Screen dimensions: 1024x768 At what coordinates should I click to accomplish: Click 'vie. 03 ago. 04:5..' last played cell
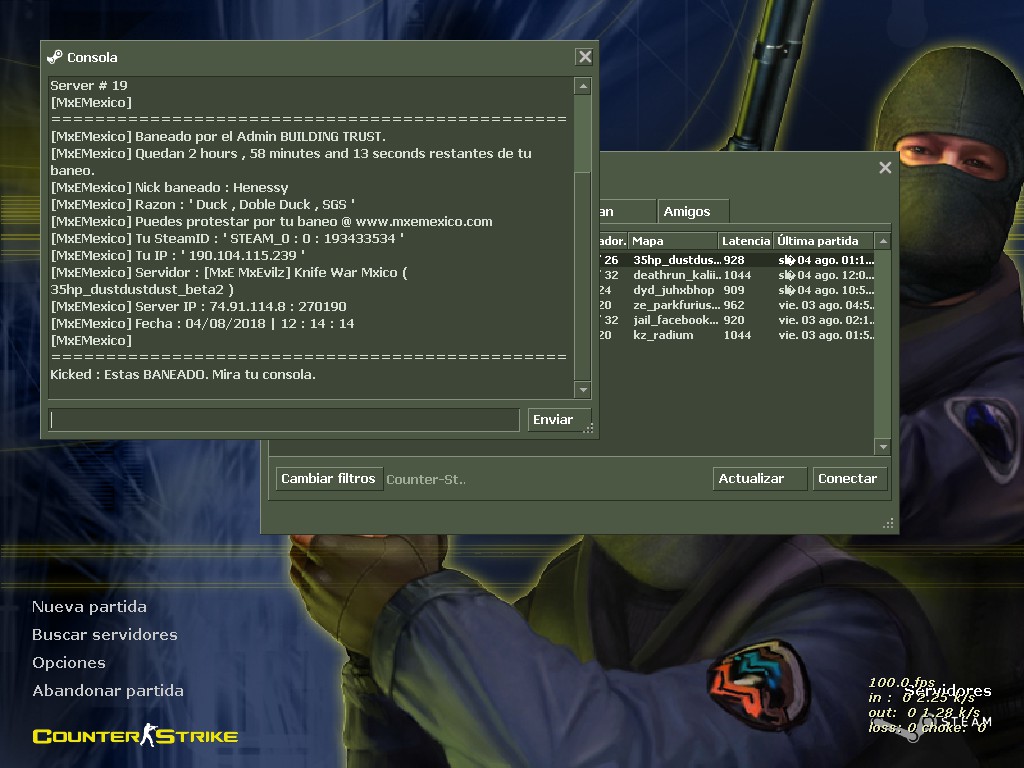coord(826,305)
